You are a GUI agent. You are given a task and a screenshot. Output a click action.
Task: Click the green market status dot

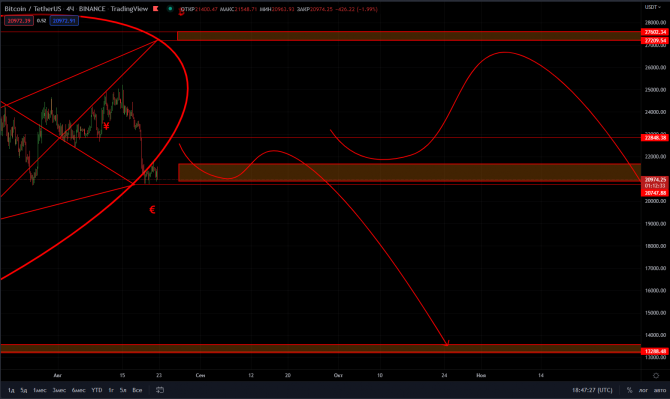coord(170,9)
